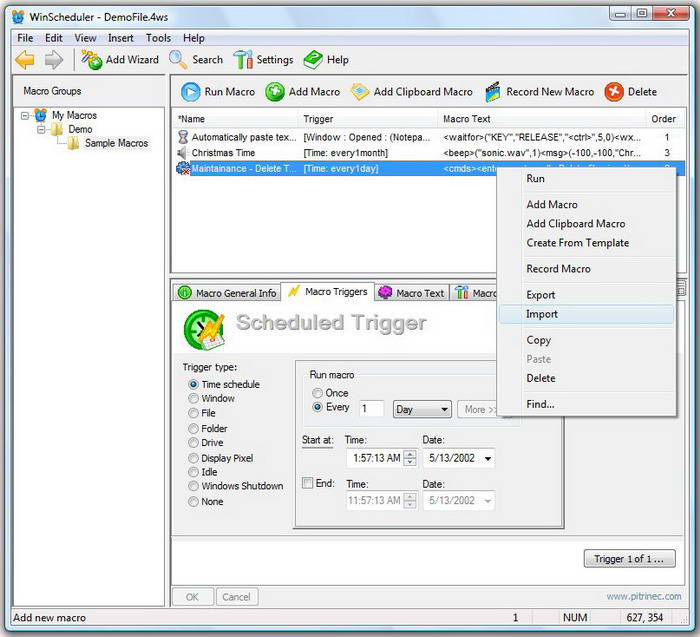
Task: Start Record New Macro
Action: pyautogui.click(x=539, y=92)
